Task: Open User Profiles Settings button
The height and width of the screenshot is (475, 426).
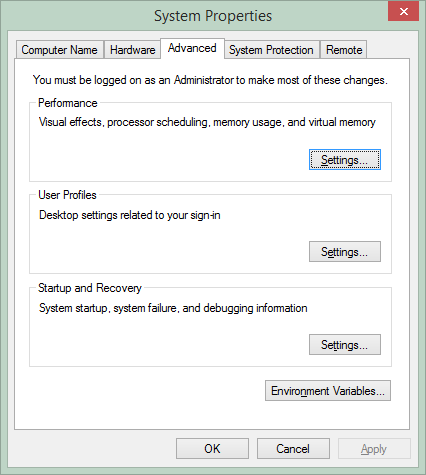Action: click(x=345, y=252)
